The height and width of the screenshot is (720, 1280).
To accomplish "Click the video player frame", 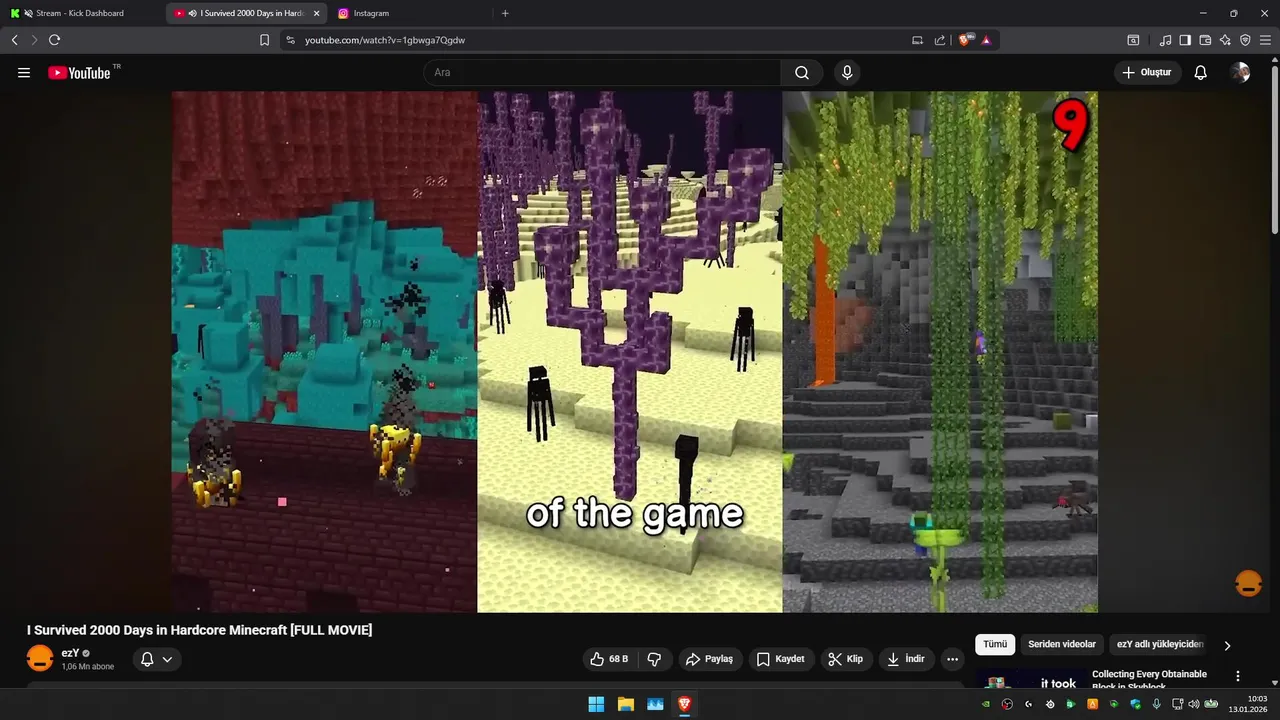I will (635, 352).
